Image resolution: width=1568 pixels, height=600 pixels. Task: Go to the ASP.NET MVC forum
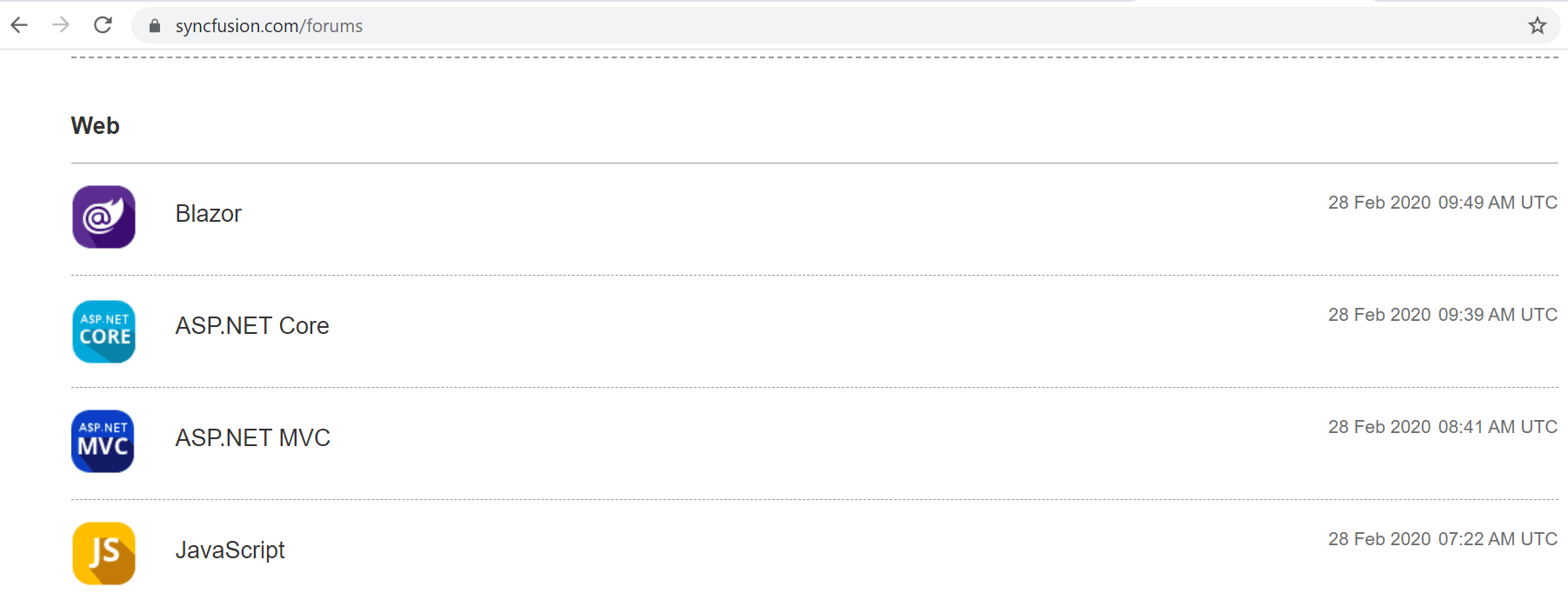(x=252, y=438)
